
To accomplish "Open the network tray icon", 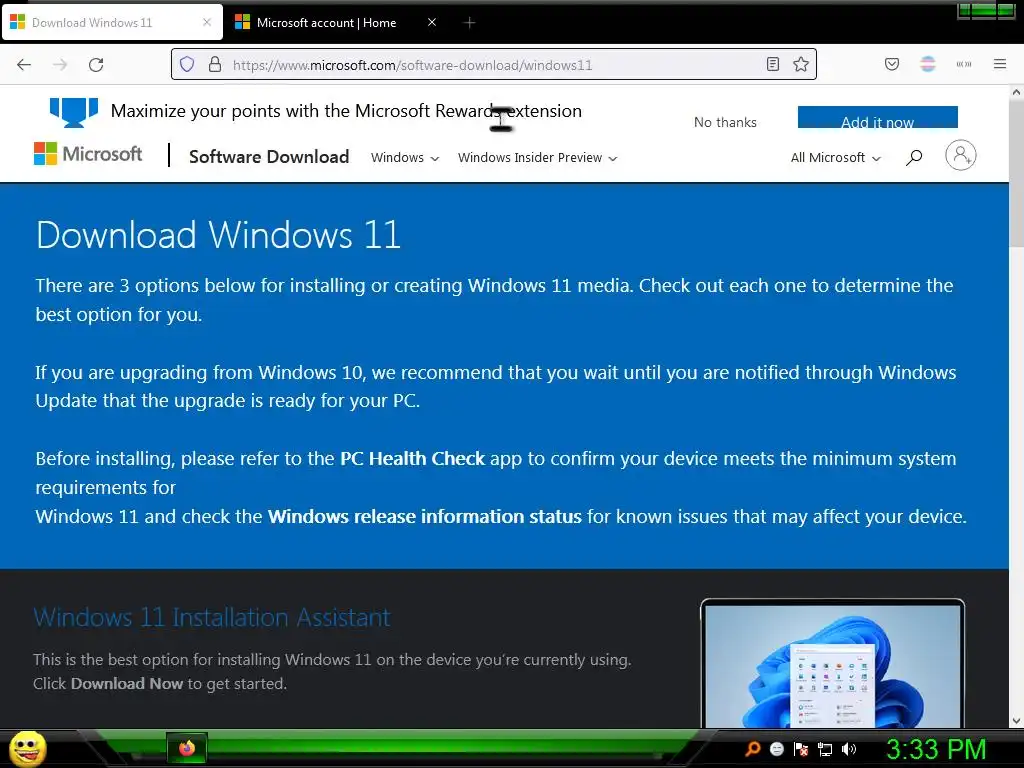I will click(x=825, y=749).
